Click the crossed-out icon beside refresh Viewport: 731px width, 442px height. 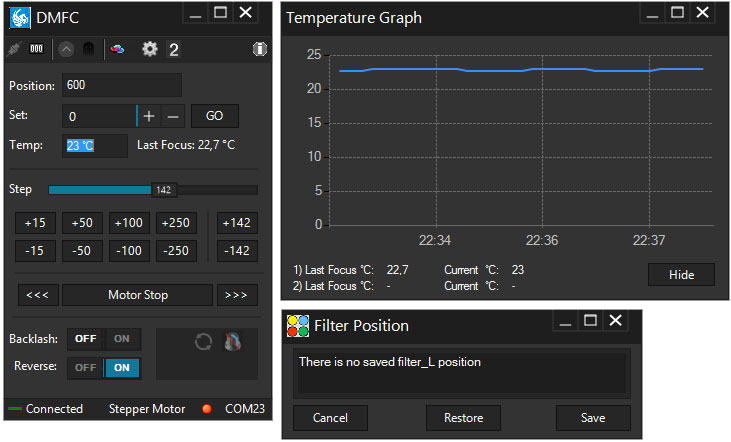click(232, 342)
